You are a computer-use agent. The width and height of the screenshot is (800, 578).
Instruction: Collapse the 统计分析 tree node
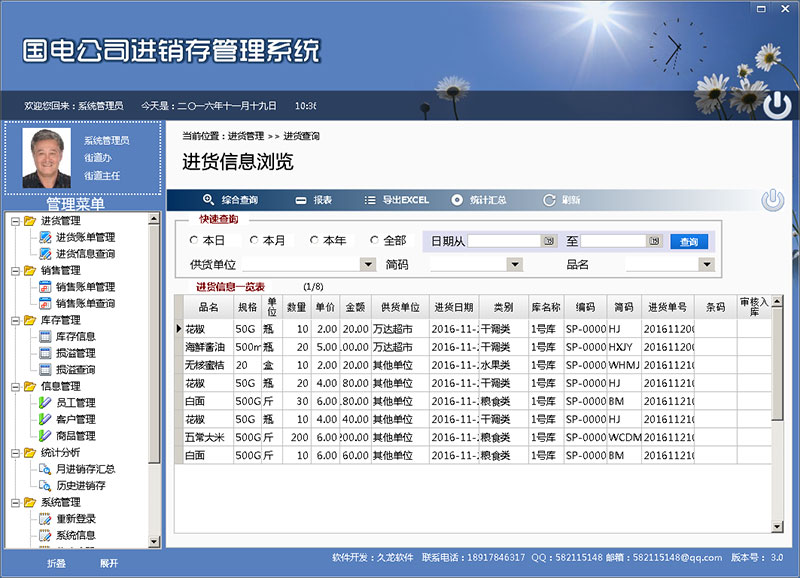(15, 453)
